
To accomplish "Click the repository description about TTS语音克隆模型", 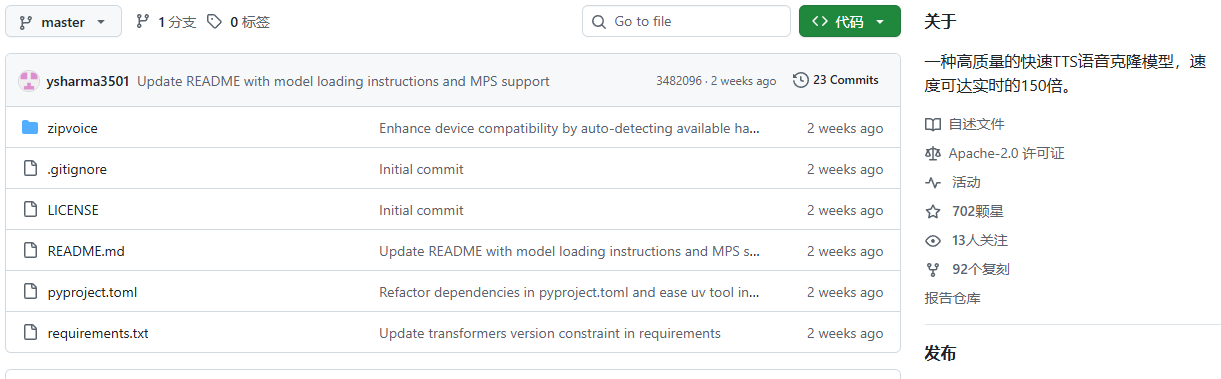I will pos(1066,74).
